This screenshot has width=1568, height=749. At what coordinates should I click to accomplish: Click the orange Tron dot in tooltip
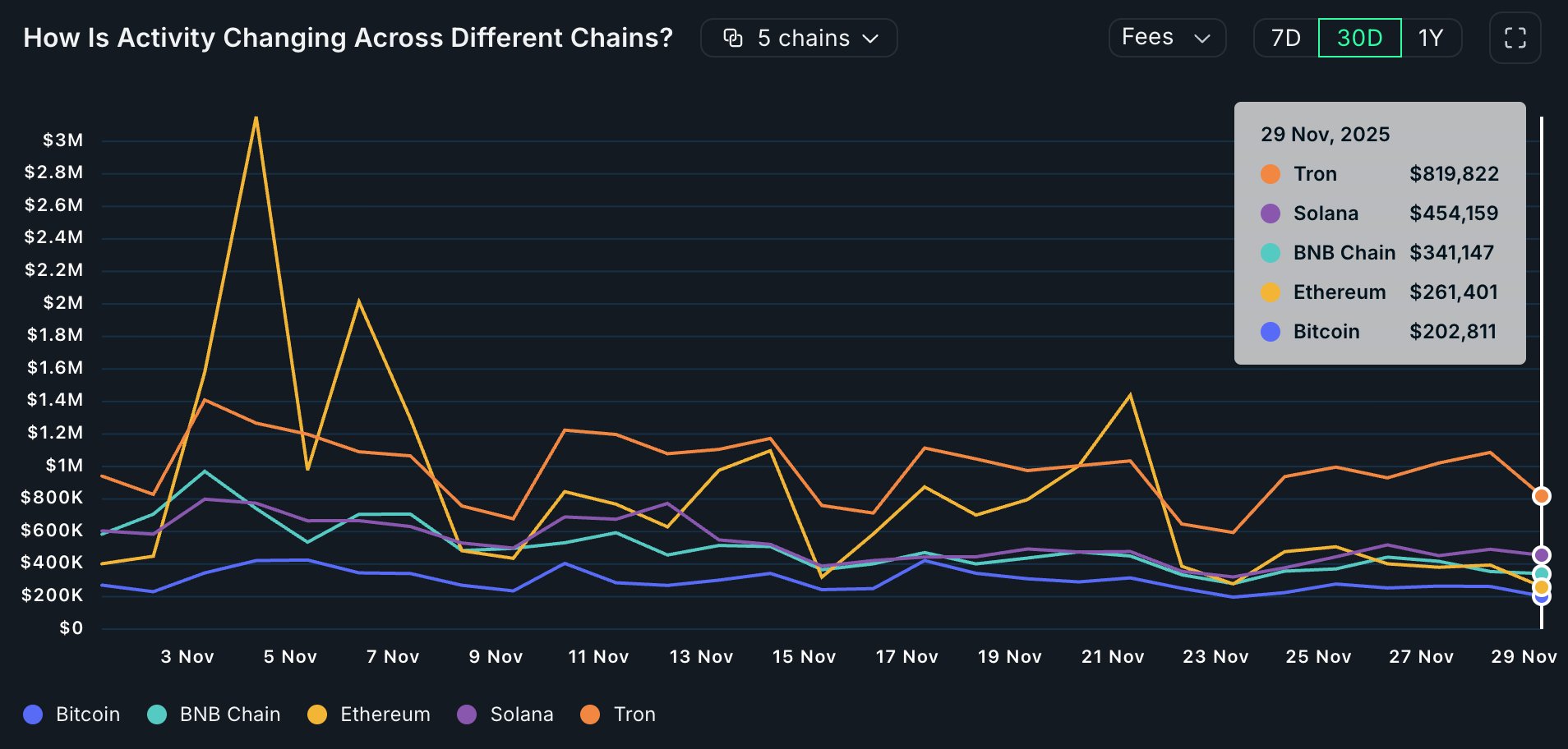pos(1271,174)
